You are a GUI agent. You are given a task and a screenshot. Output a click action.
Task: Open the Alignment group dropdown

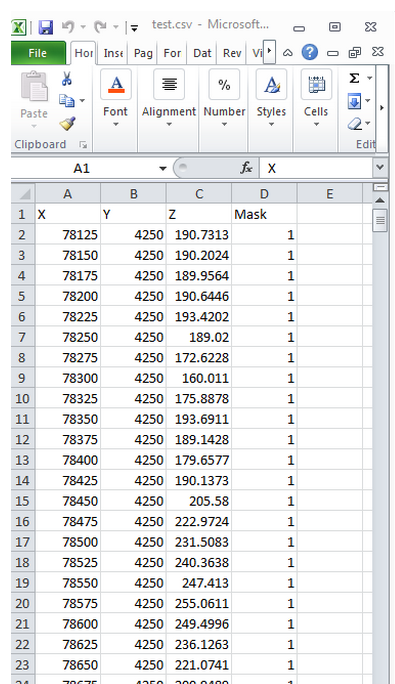pos(169,124)
